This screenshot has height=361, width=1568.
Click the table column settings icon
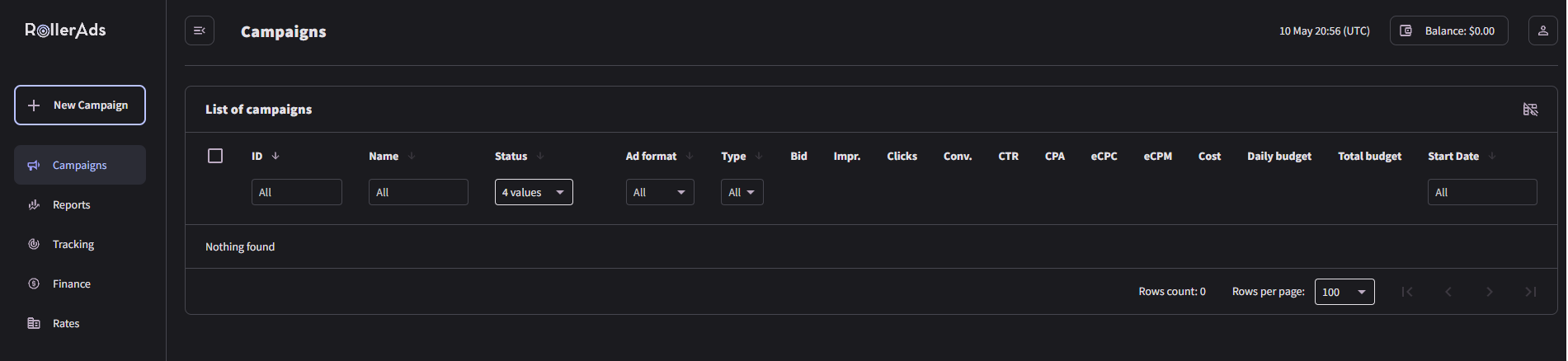(1530, 110)
